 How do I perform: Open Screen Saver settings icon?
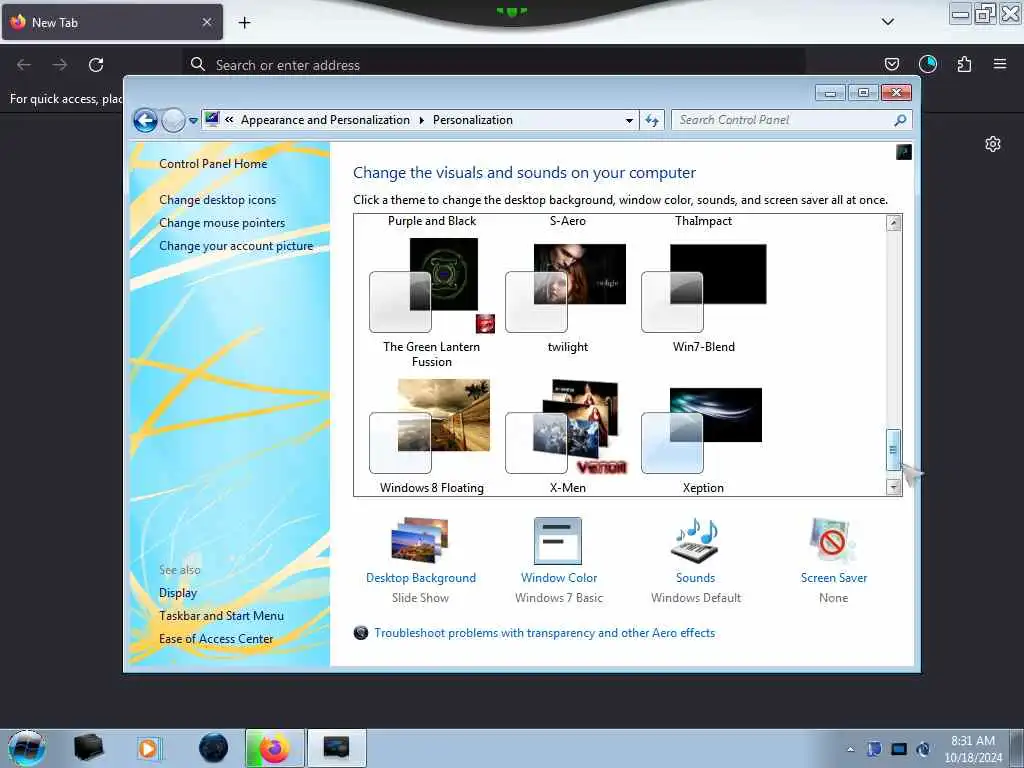832,541
